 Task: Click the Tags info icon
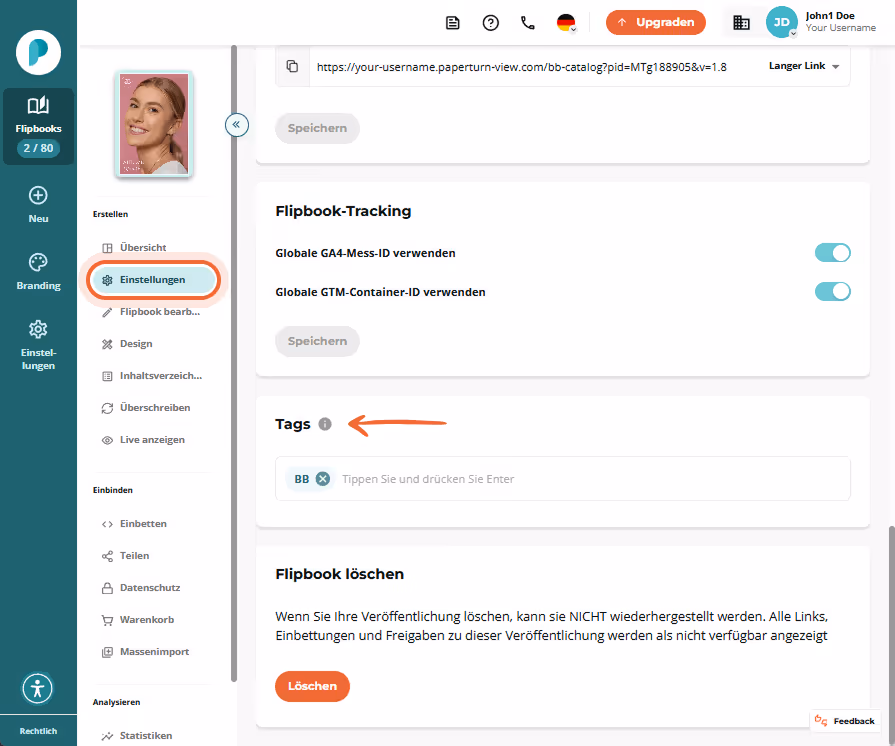[x=325, y=424]
